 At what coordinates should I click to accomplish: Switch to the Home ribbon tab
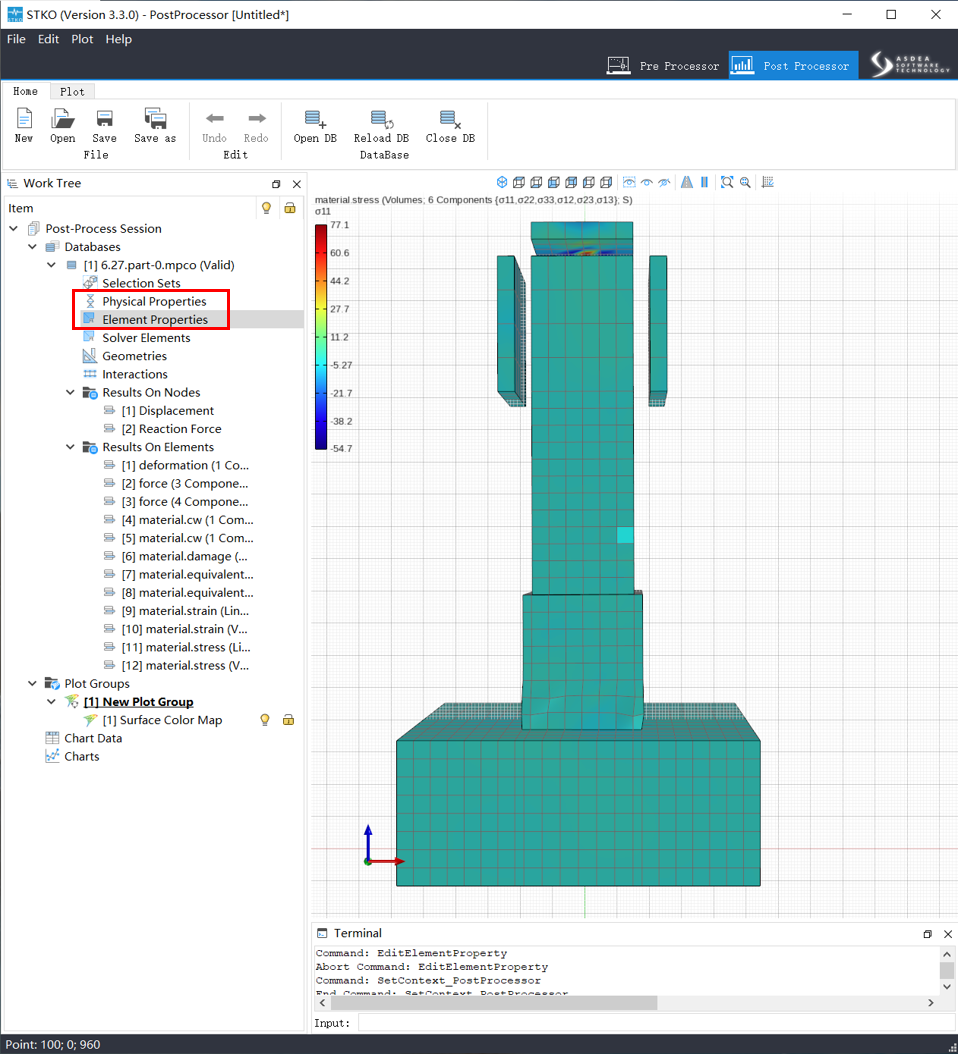[26, 91]
